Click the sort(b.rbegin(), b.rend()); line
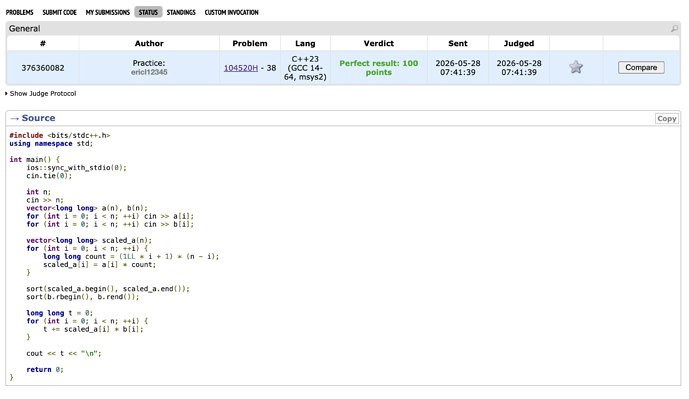The width and height of the screenshot is (689, 399). click(x=83, y=297)
